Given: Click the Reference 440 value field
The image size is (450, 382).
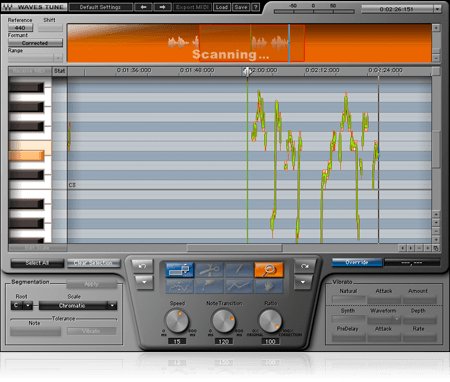Looking at the screenshot, I should coord(20,28).
